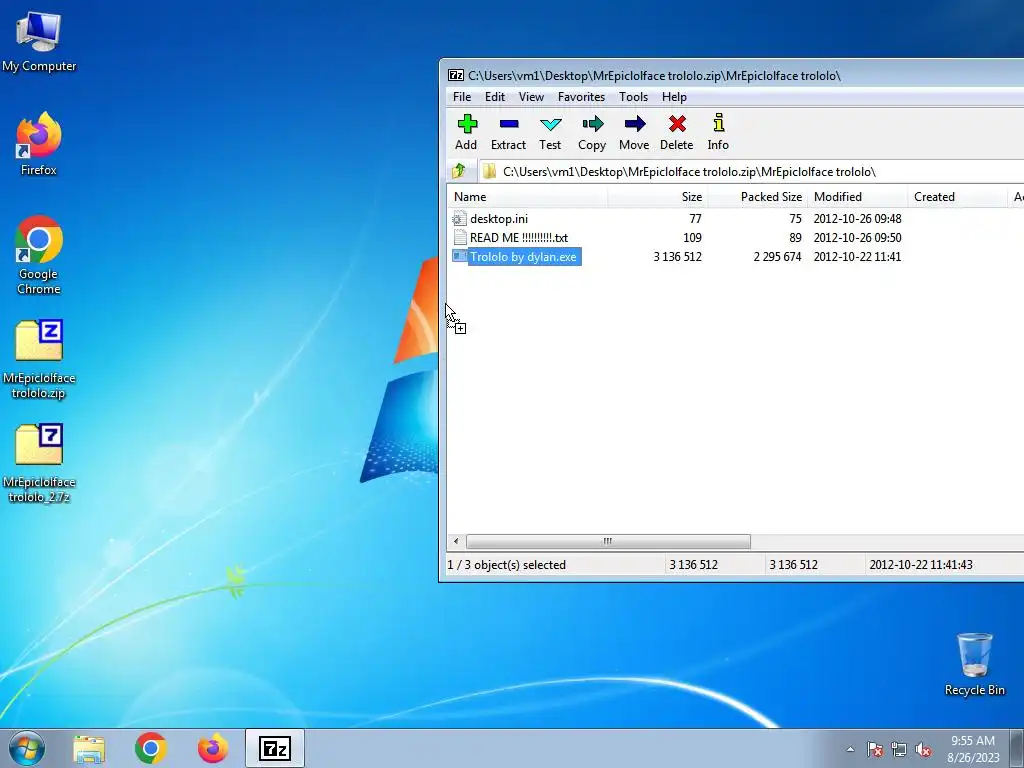1024x768 pixels.
Task: Open the File menu
Action: click(462, 97)
